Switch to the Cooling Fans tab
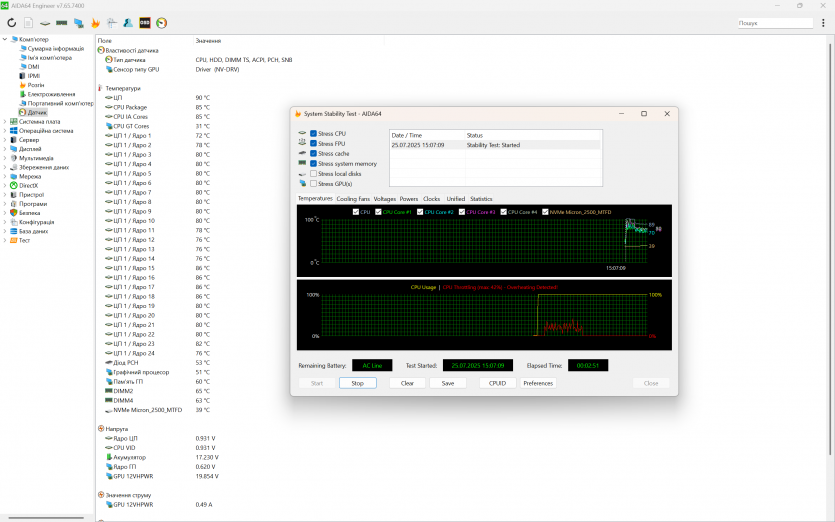The image size is (835, 522). 353,199
